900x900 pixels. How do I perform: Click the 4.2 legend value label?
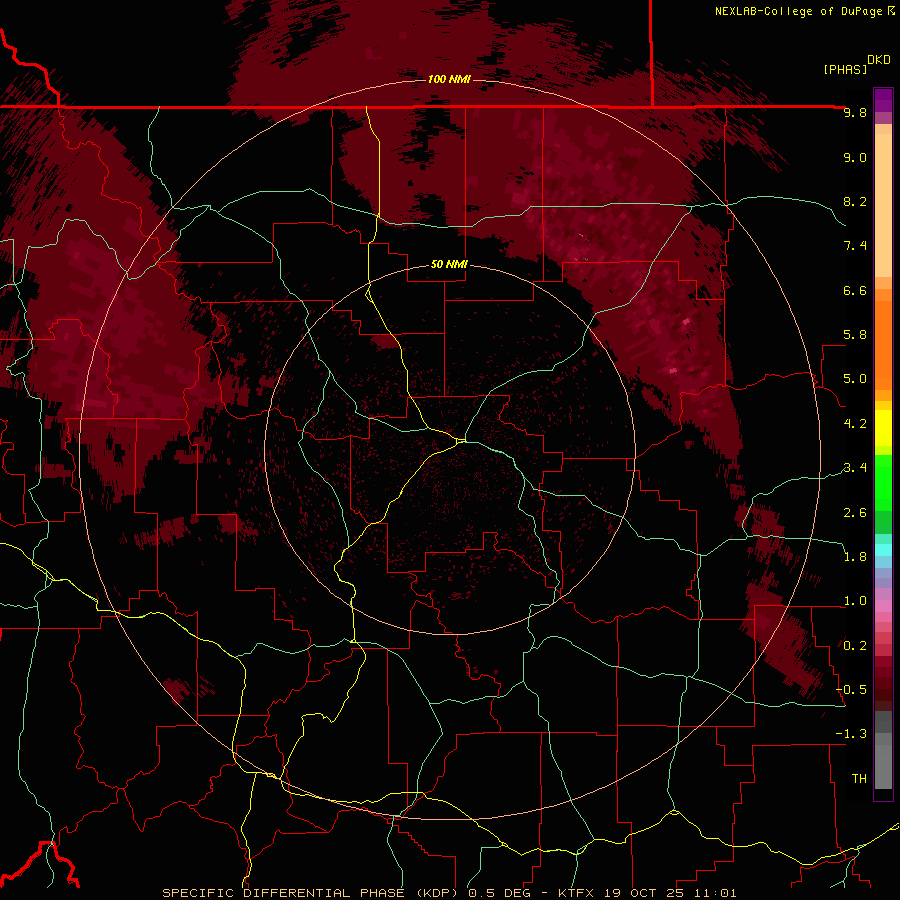point(855,424)
